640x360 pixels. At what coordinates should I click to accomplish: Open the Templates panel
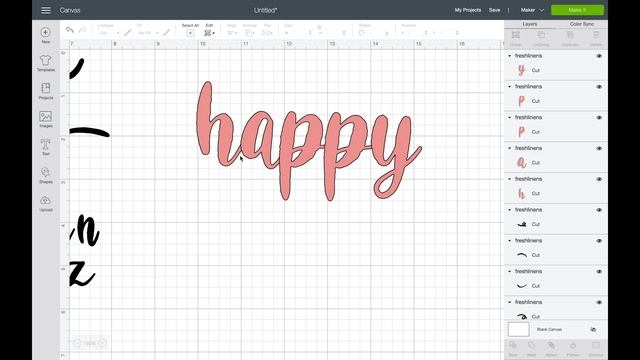46,63
